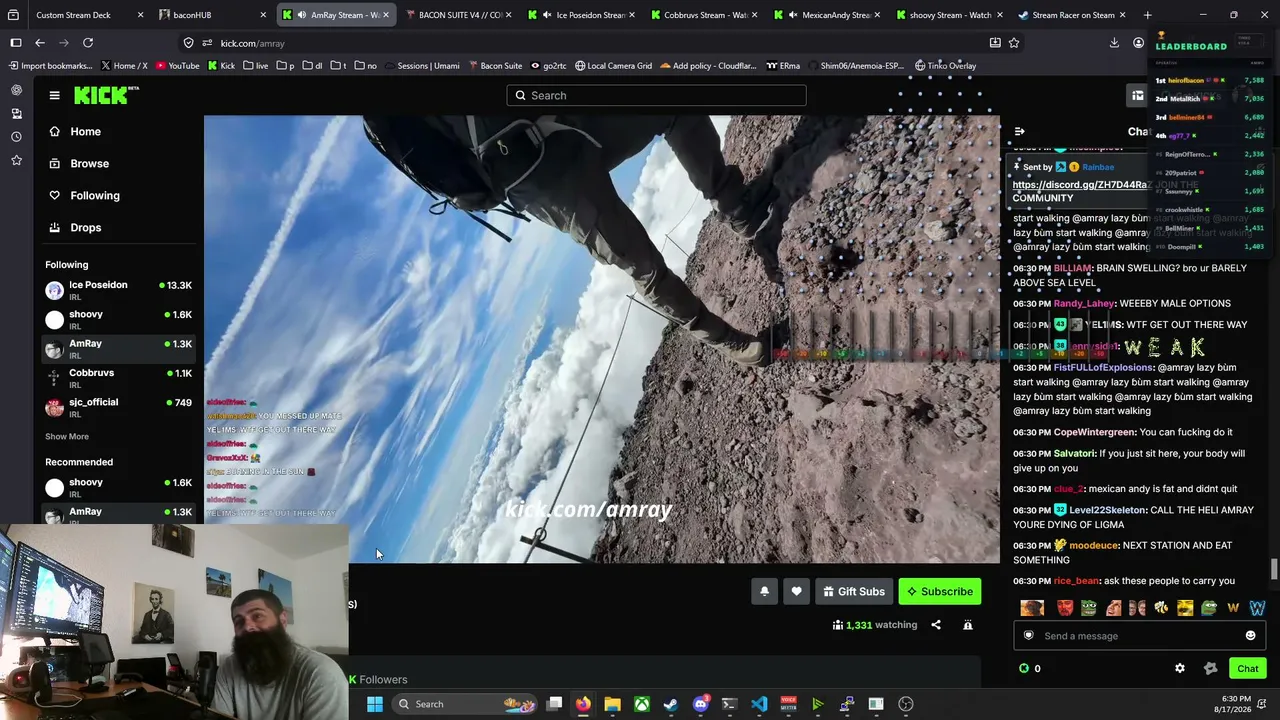
Task: Open the emoji picker in chat input
Action: click(x=1250, y=636)
